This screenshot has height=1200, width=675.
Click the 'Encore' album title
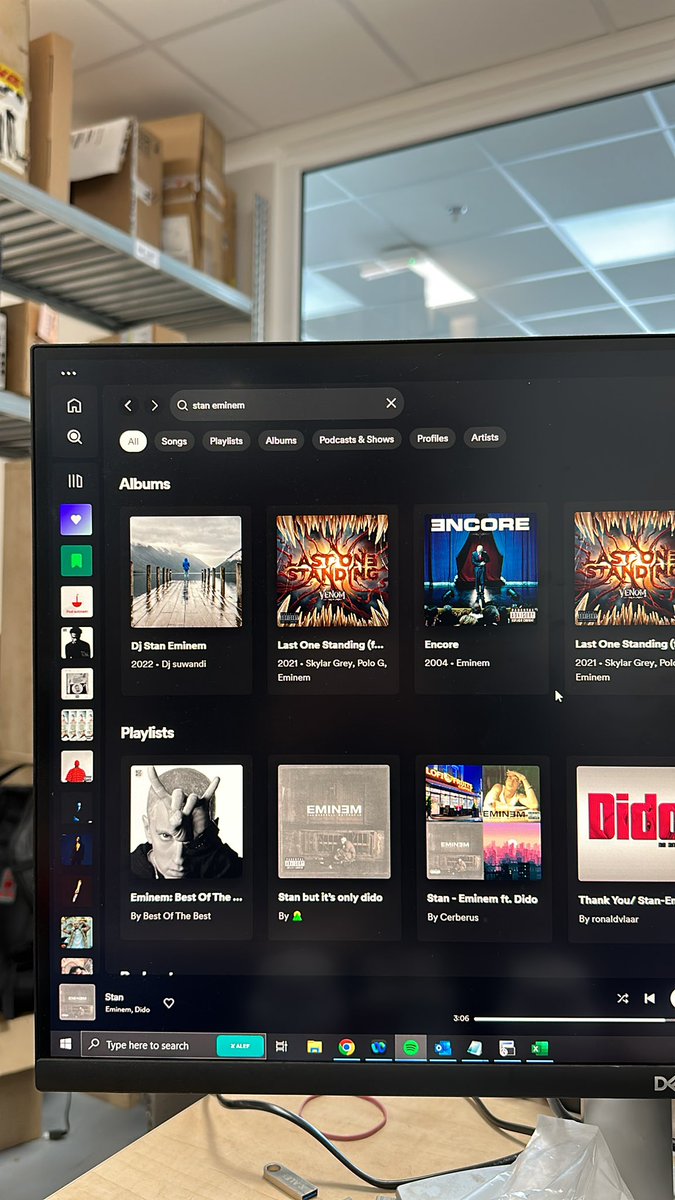(441, 645)
